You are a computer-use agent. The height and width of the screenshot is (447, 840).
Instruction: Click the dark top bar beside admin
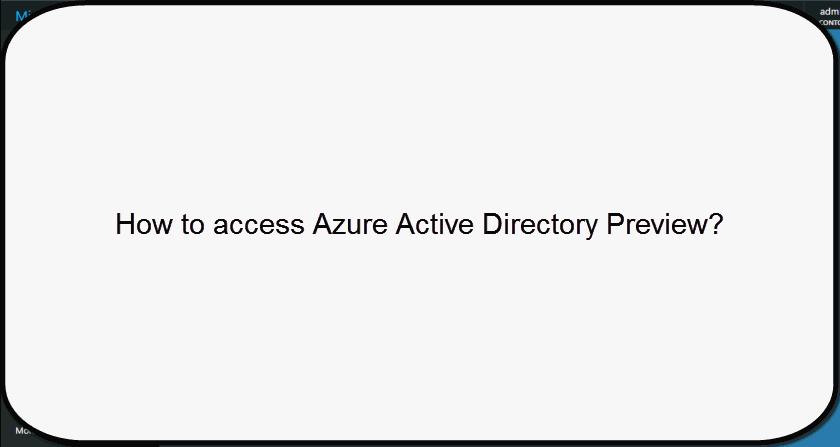(x=806, y=5)
